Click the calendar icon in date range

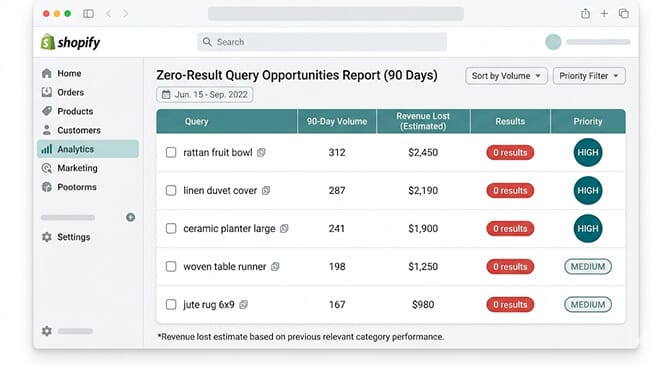pyautogui.click(x=166, y=94)
